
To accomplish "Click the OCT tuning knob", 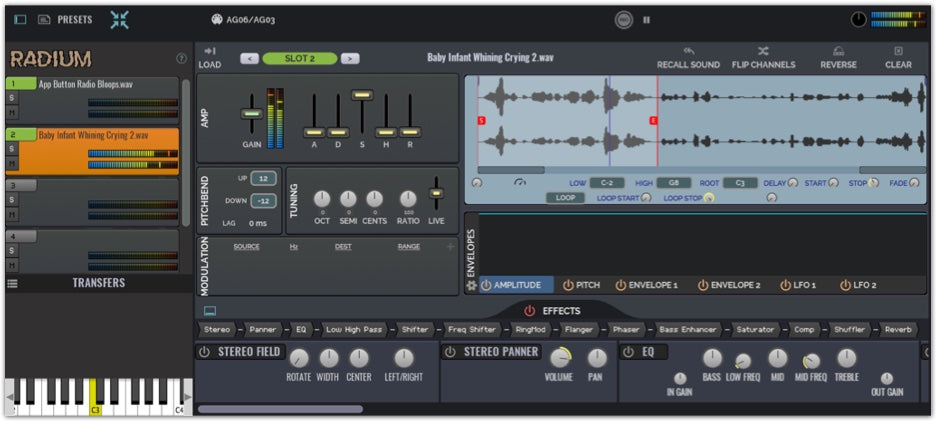I will (x=322, y=199).
